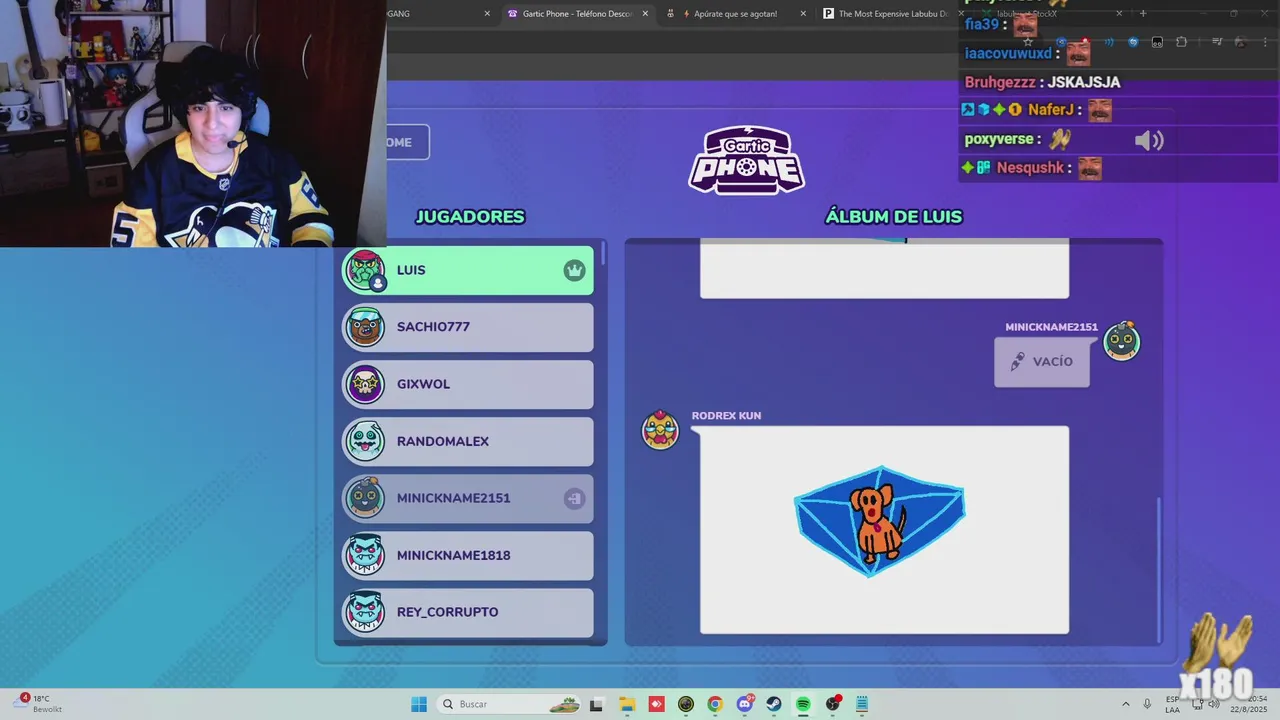This screenshot has height=720, width=1280.
Task: Open Google Chrome from taskbar
Action: (714, 704)
